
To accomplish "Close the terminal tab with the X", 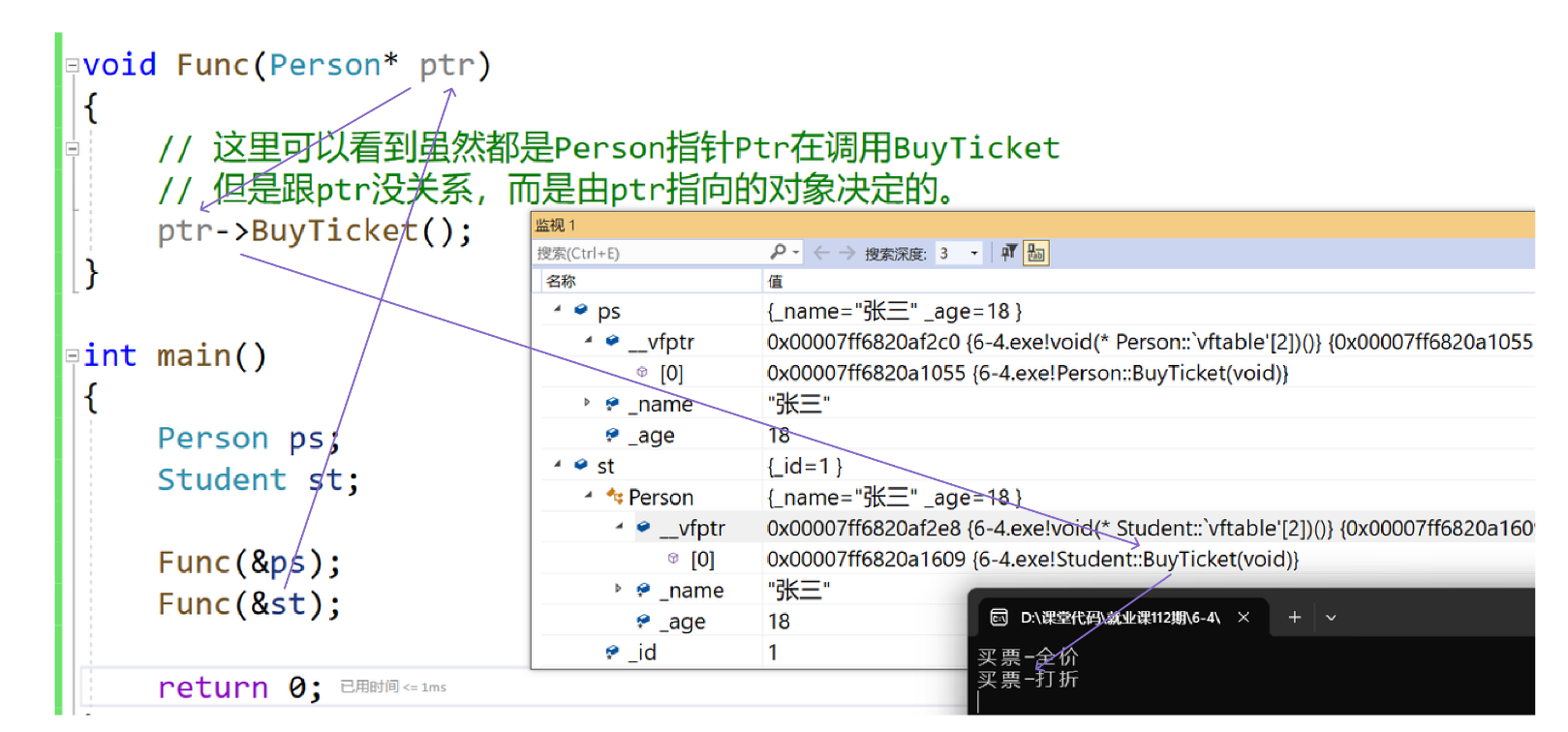I will [1244, 617].
